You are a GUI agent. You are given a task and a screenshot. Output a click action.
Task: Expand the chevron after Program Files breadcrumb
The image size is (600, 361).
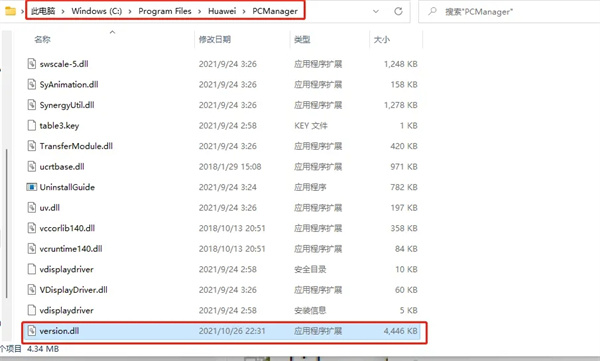tap(200, 11)
